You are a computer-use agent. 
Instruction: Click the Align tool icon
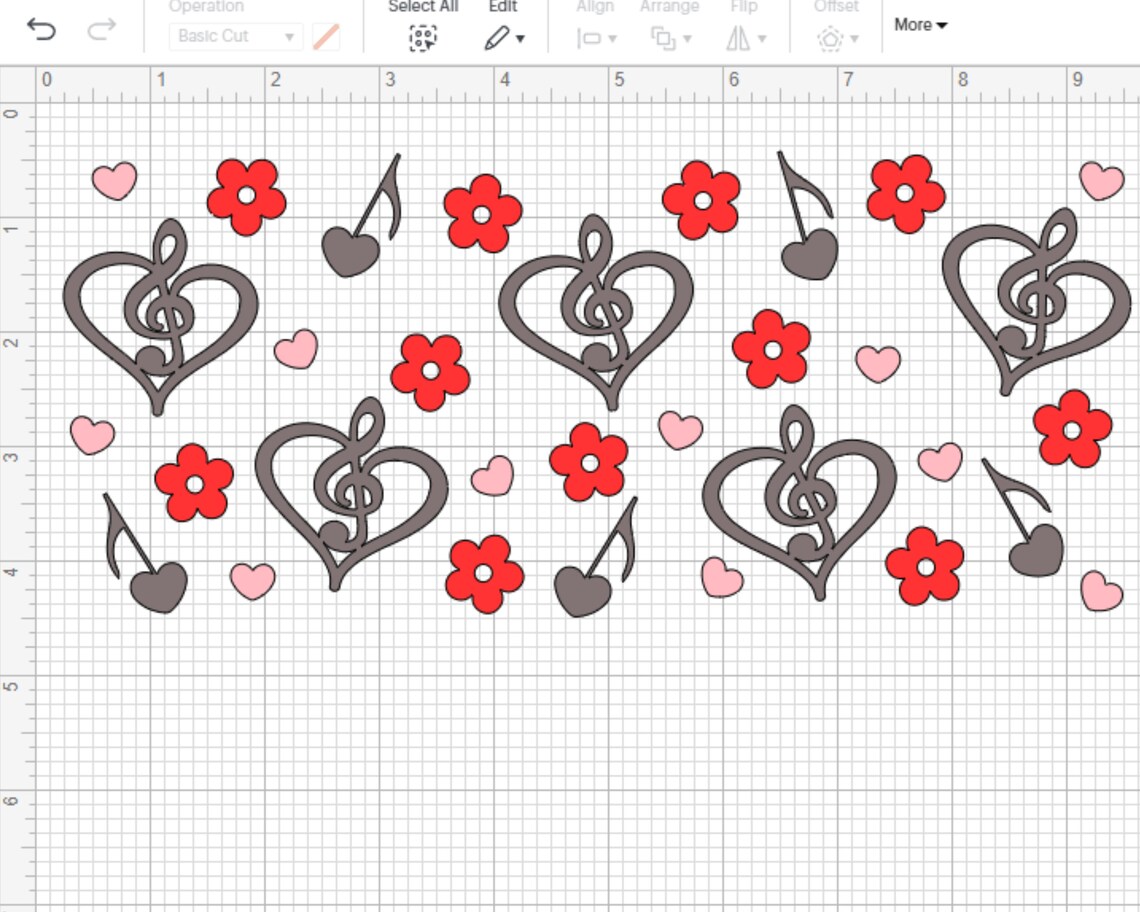pyautogui.click(x=588, y=37)
